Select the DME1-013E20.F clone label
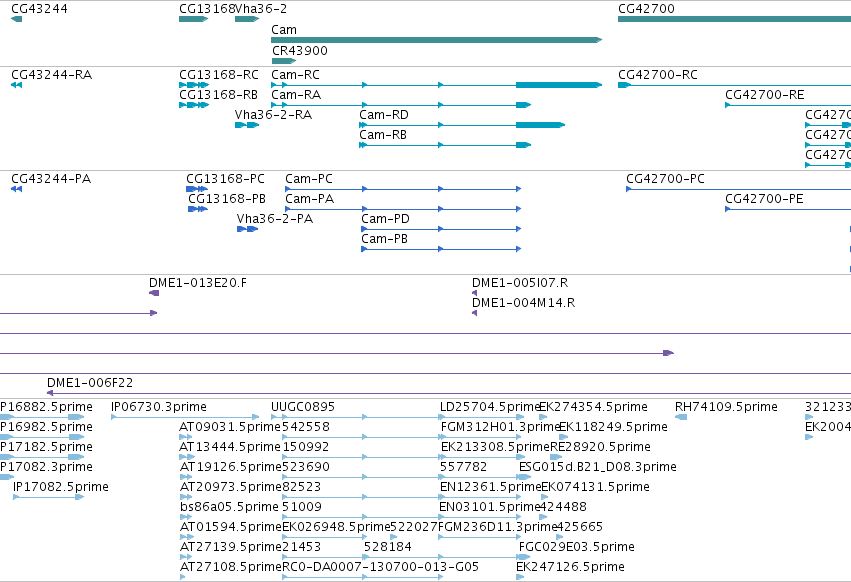Screen dimensions: 851x582 198,283
